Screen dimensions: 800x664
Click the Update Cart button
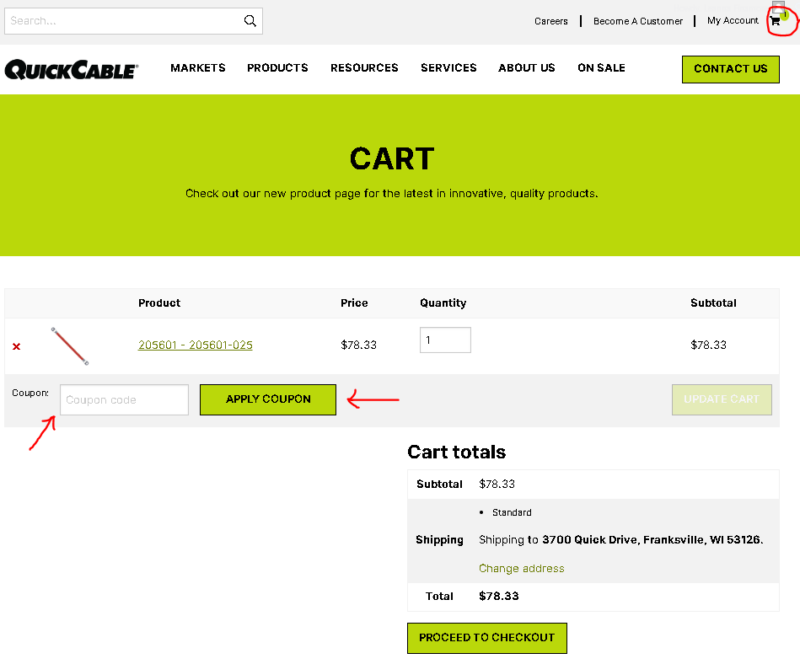(x=721, y=399)
